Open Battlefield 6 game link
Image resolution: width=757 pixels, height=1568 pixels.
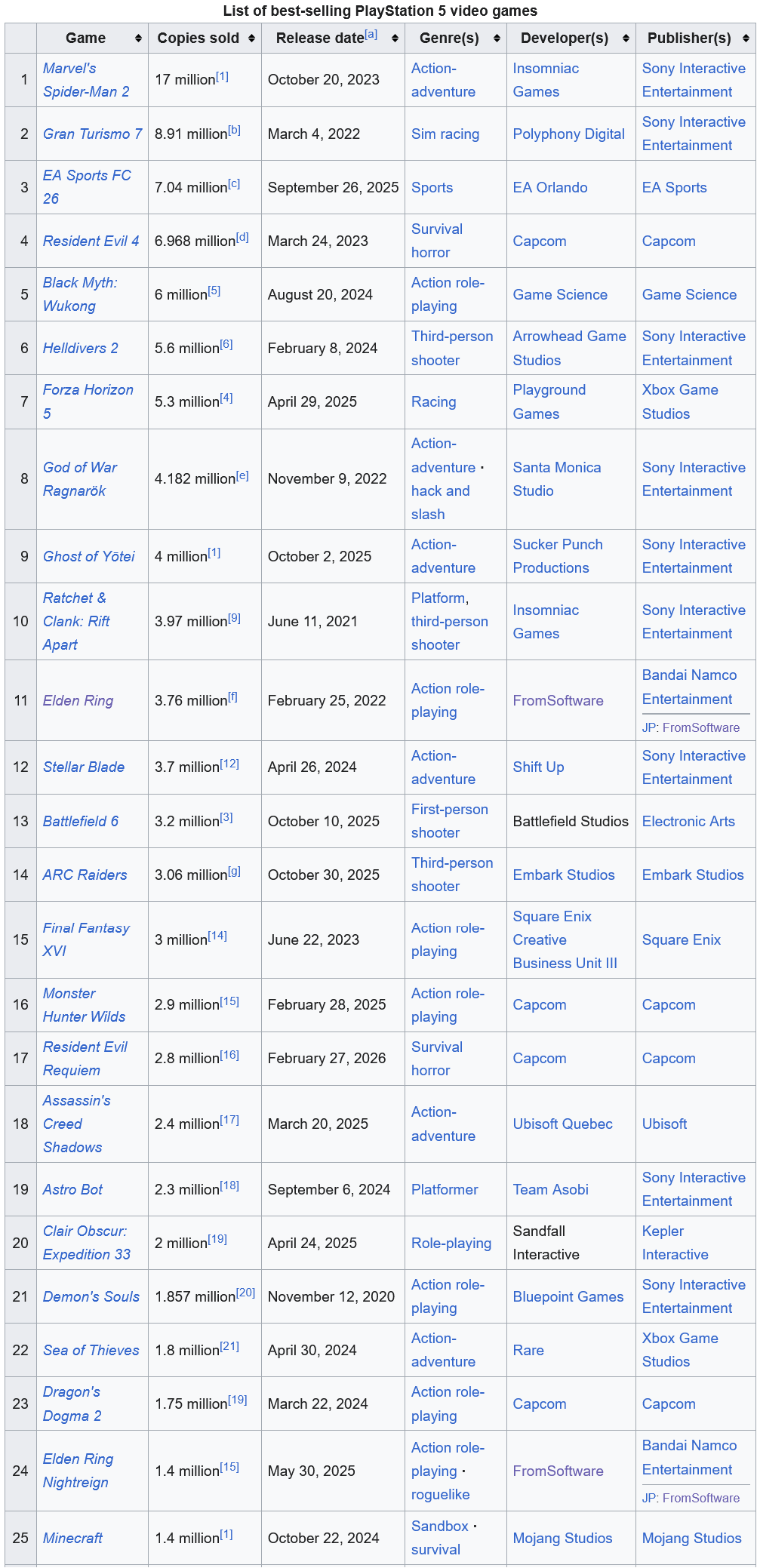coord(81,821)
